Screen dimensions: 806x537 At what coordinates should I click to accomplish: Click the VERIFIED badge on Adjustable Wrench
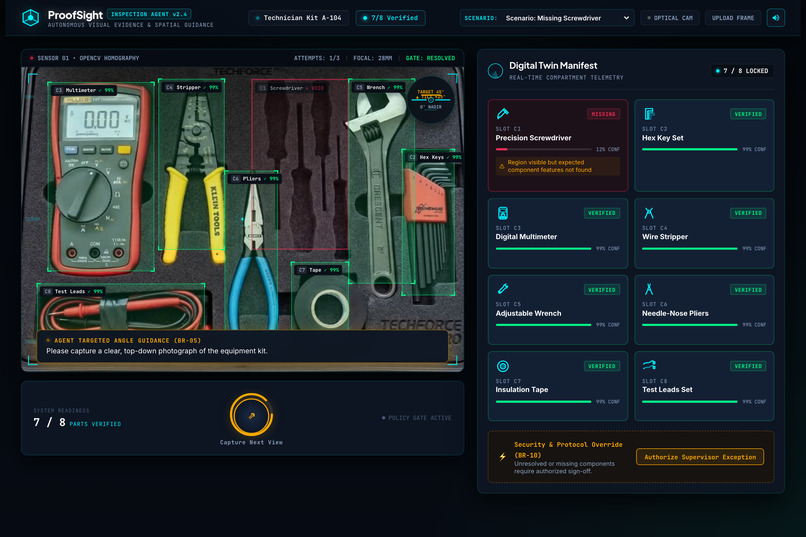click(601, 290)
